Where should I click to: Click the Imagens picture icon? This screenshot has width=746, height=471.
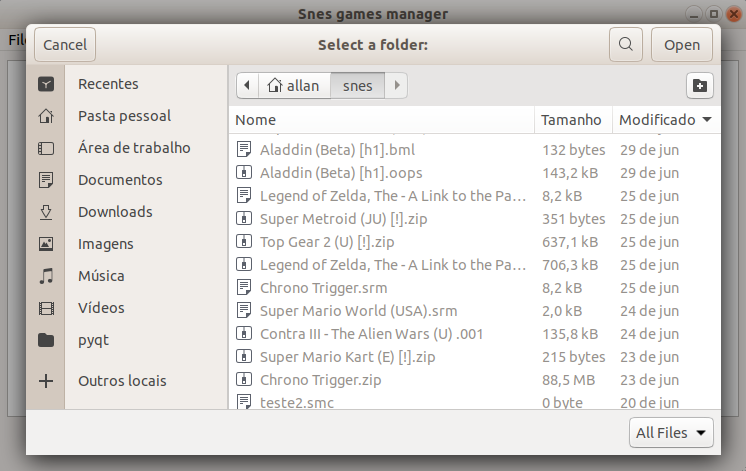(46, 244)
